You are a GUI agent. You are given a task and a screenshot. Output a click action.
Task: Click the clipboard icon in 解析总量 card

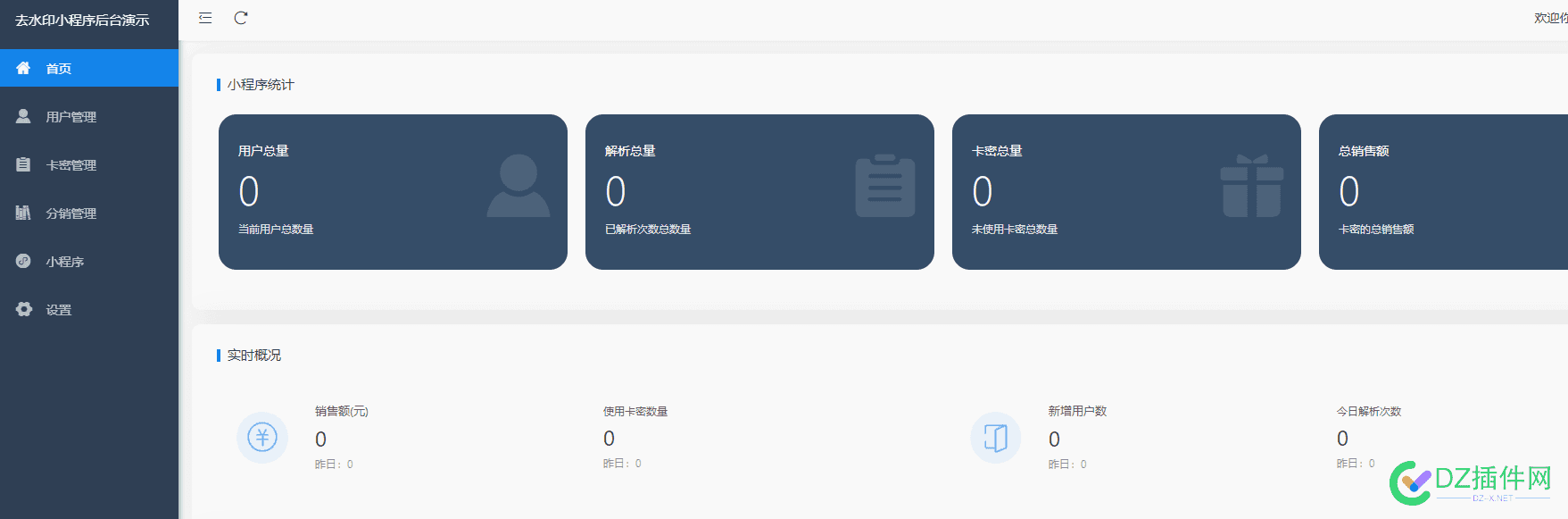pyautogui.click(x=885, y=186)
